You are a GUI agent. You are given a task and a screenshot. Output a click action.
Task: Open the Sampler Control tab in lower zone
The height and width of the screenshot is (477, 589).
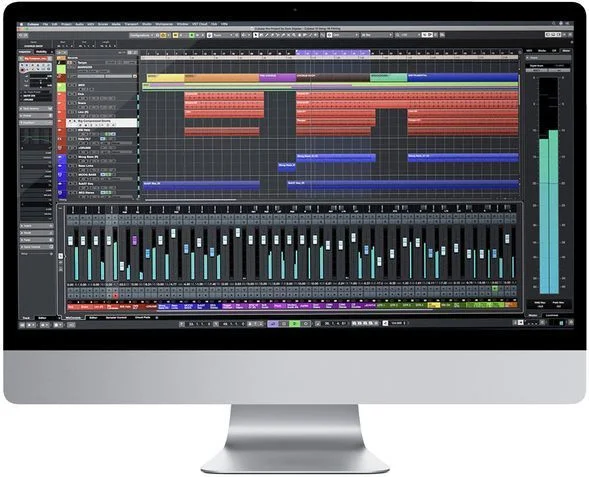click(116, 317)
